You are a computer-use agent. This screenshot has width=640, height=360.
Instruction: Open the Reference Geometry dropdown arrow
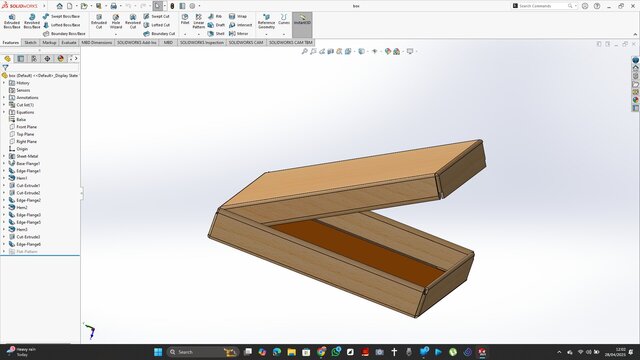(266, 34)
